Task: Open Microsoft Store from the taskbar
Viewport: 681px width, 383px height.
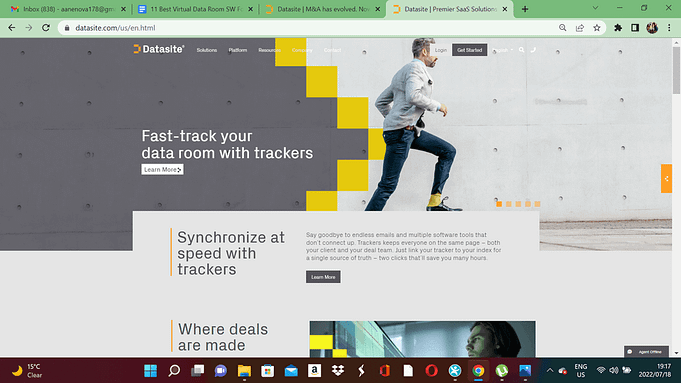Action: 268,370
